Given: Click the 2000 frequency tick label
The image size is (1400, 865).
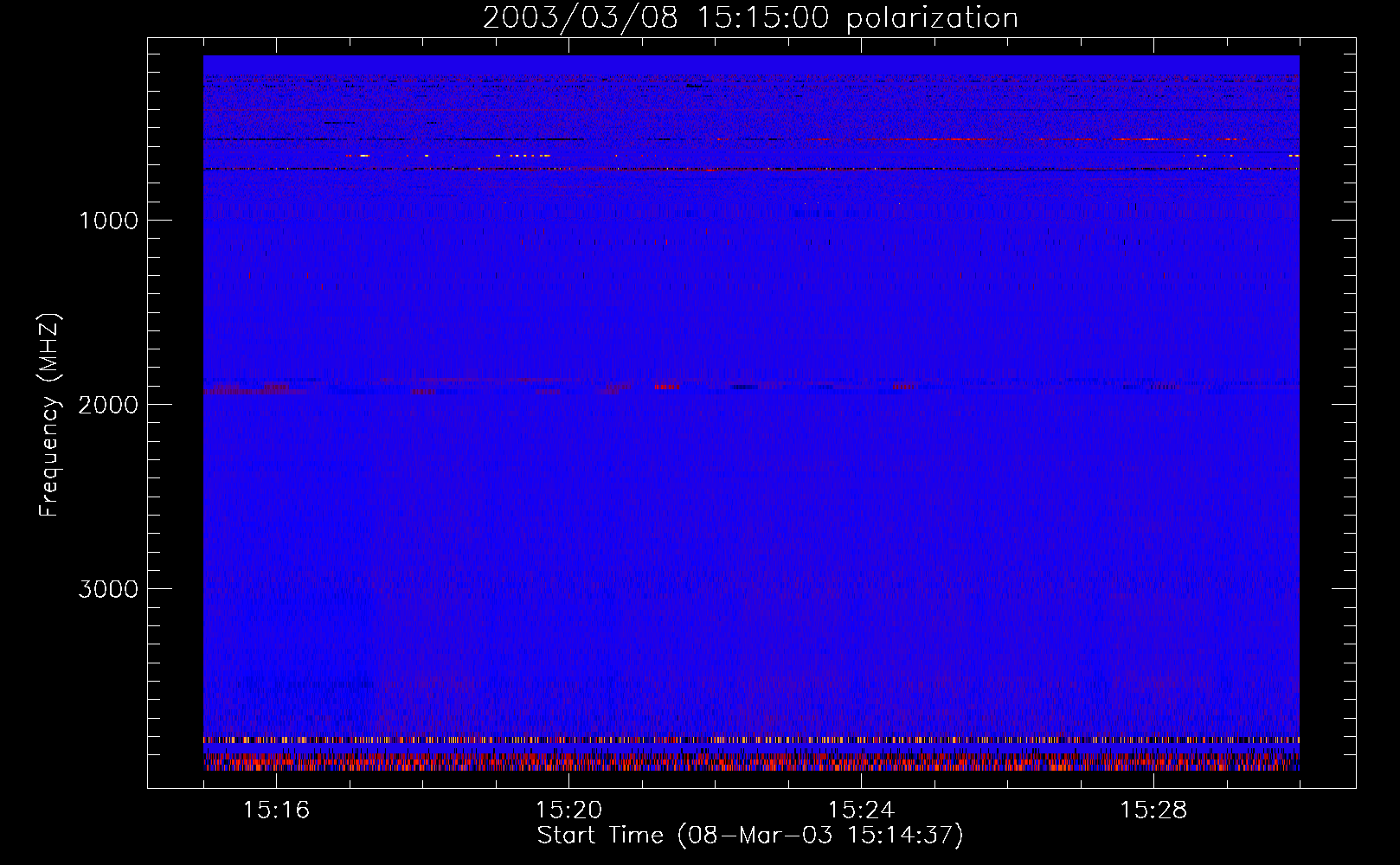Looking at the screenshot, I should point(108,405).
